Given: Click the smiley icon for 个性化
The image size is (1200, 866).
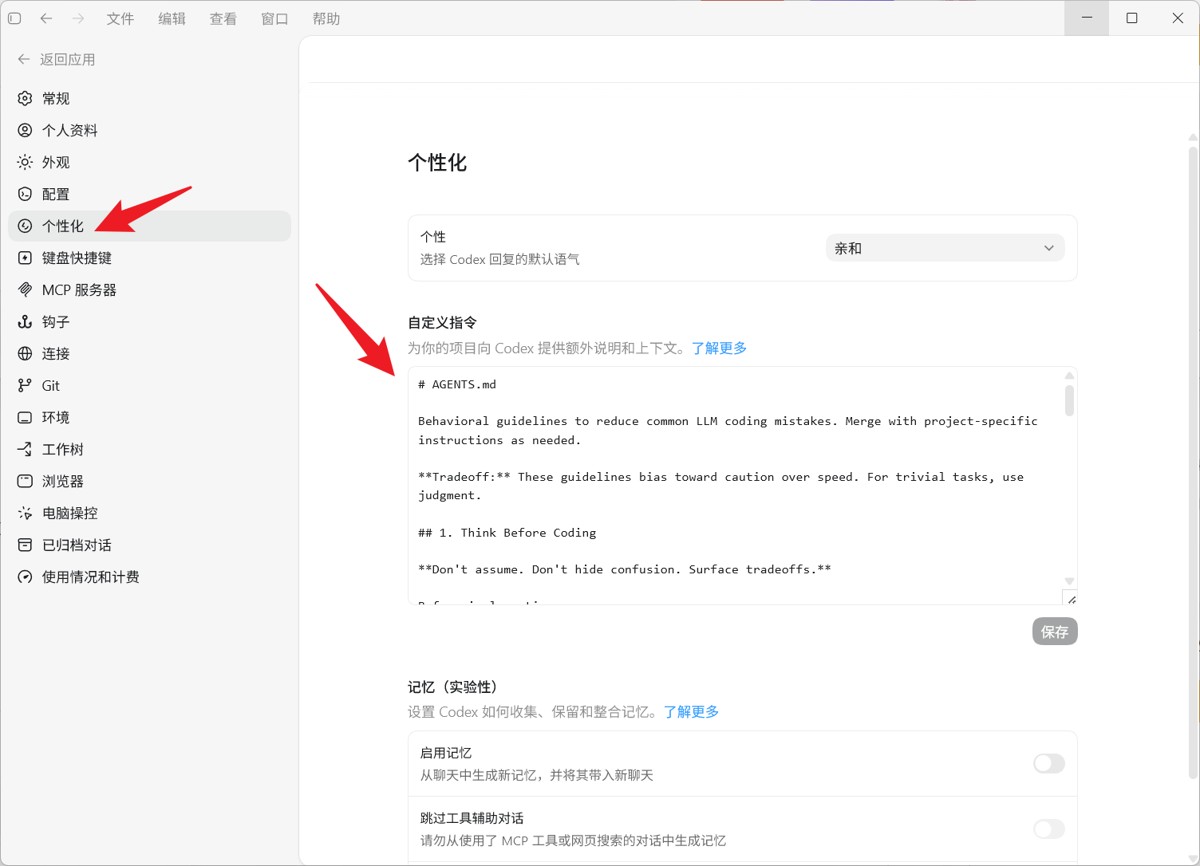Looking at the screenshot, I should 25,226.
